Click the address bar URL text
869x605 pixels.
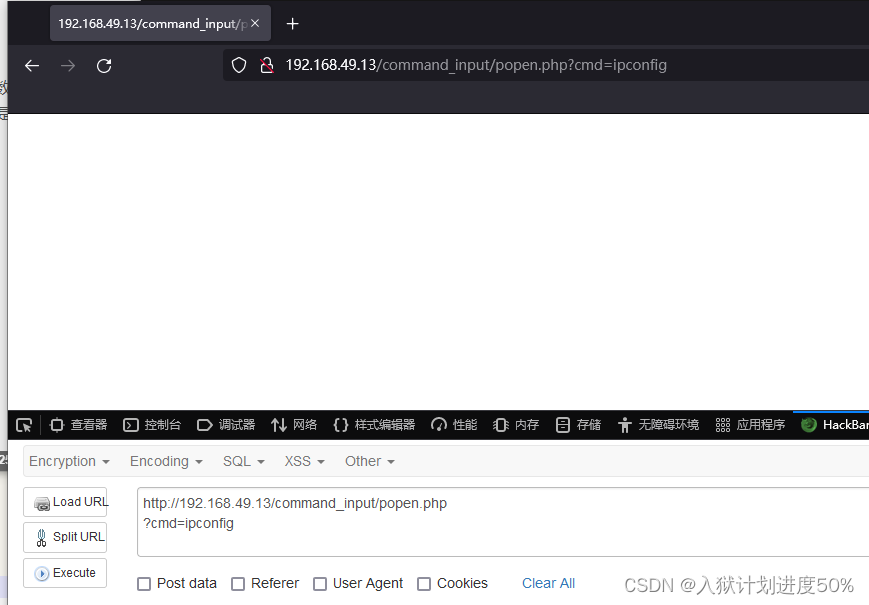(x=476, y=65)
